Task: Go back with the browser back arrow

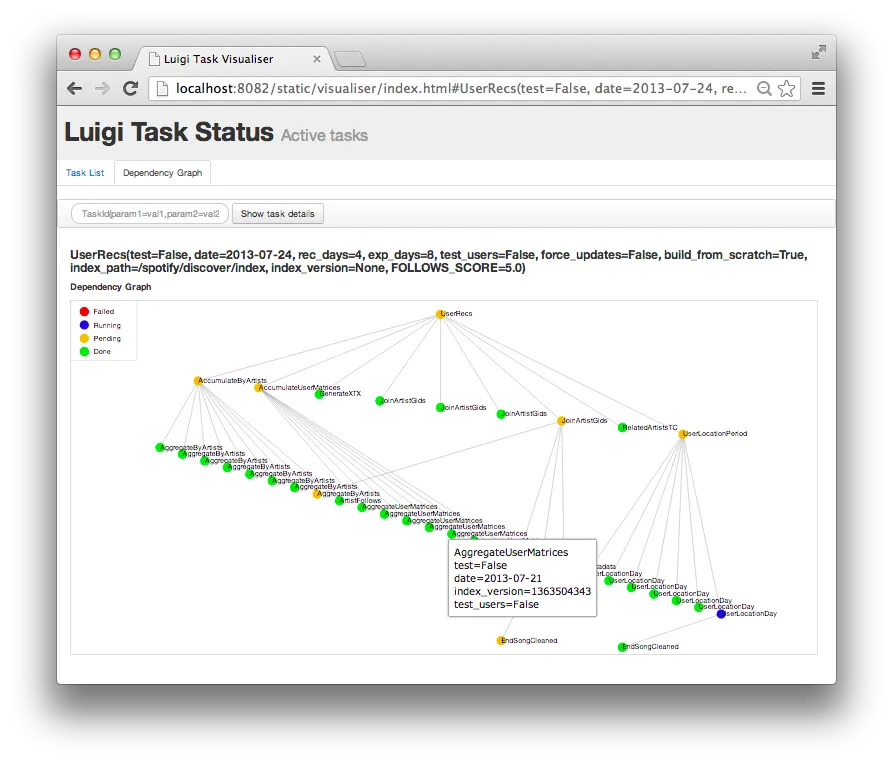Action: [x=75, y=88]
